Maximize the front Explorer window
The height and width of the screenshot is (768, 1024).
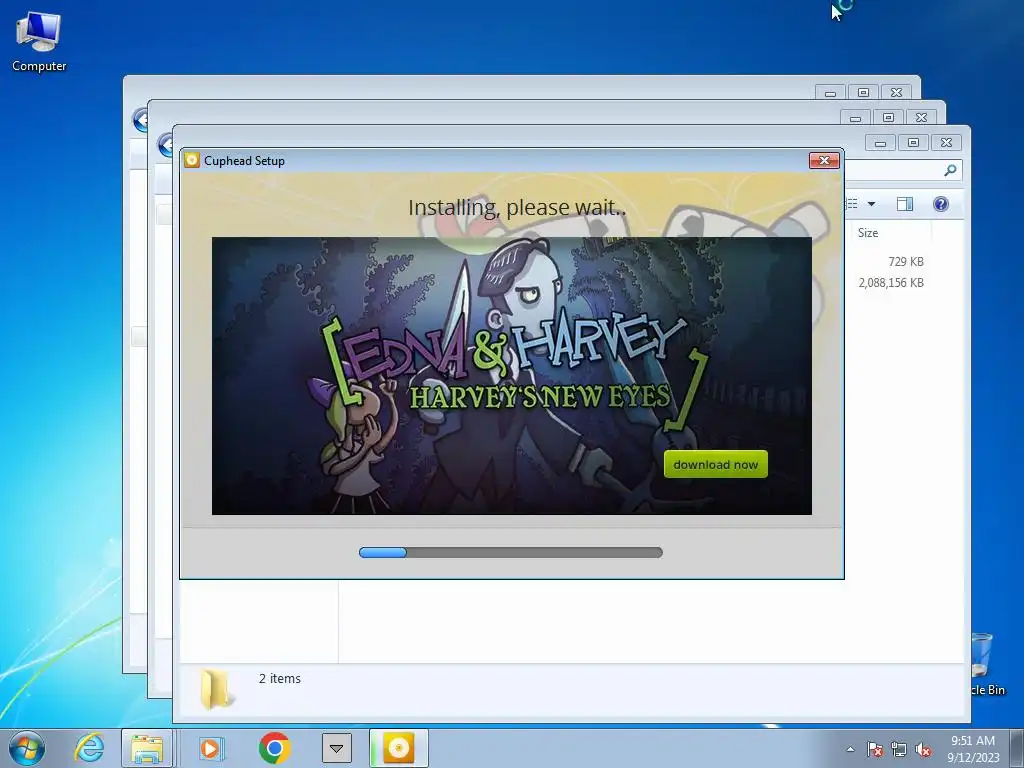pyautogui.click(x=913, y=142)
